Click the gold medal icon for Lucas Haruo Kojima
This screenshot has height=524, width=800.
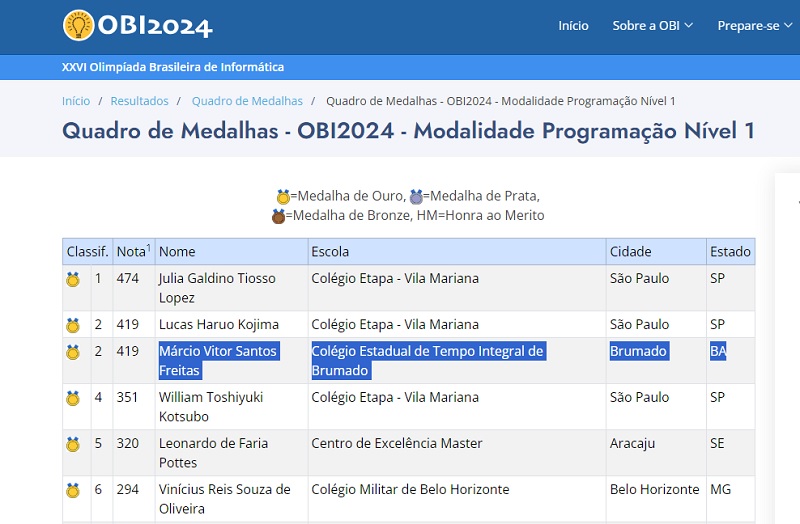coord(73,325)
